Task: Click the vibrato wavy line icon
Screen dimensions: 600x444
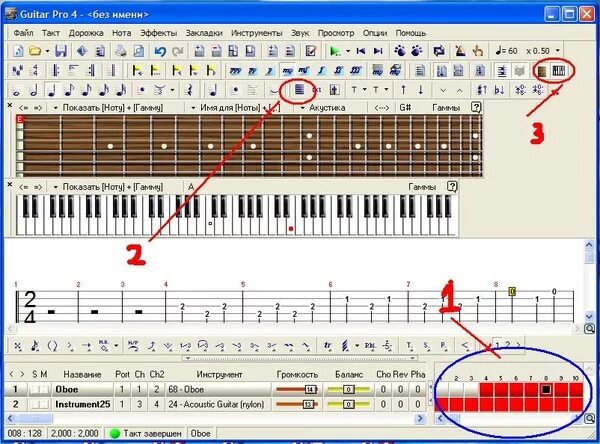Action: point(288,345)
